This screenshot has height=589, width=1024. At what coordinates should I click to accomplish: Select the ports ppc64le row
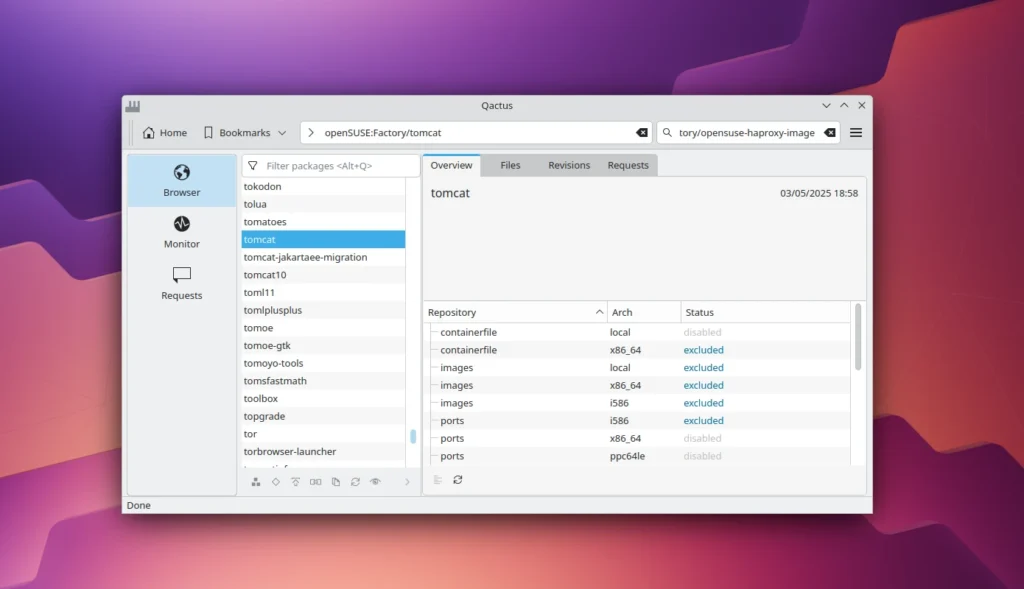(x=637, y=456)
